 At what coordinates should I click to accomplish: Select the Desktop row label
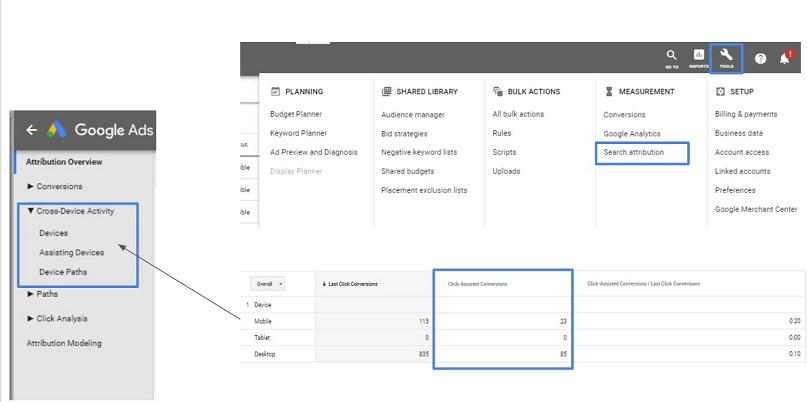click(x=265, y=354)
